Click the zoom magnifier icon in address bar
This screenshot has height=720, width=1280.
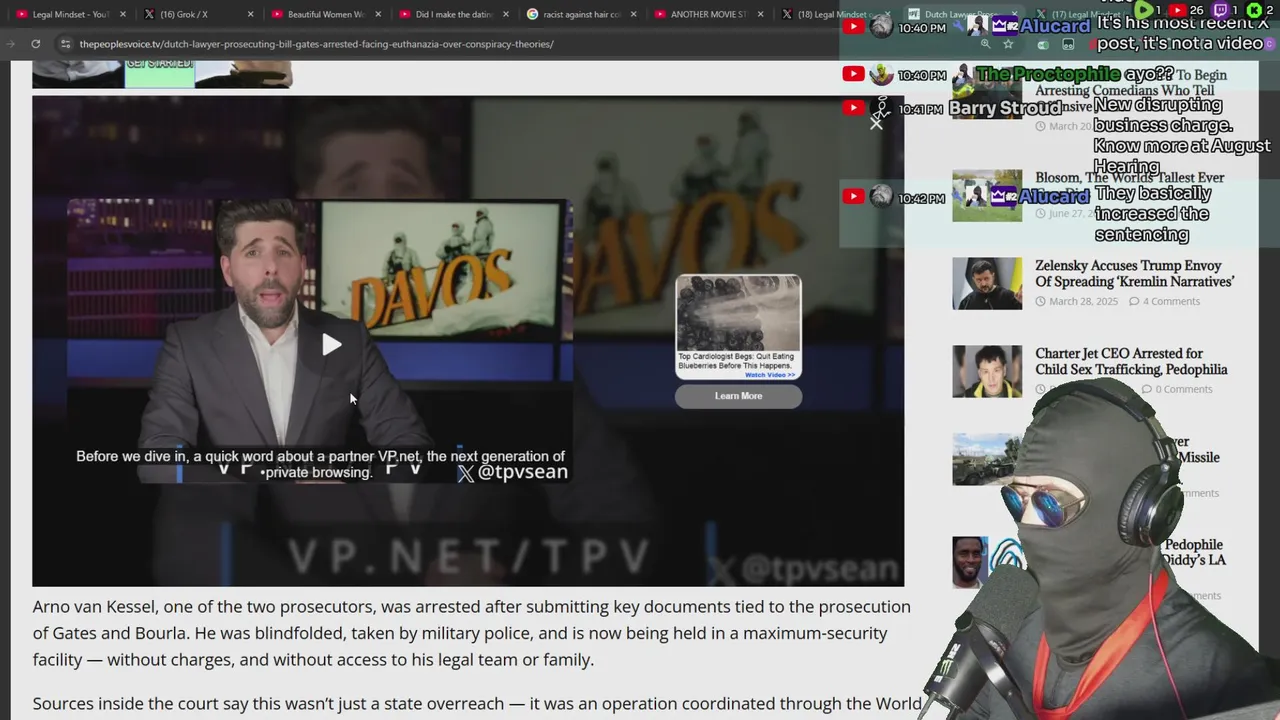click(x=985, y=44)
